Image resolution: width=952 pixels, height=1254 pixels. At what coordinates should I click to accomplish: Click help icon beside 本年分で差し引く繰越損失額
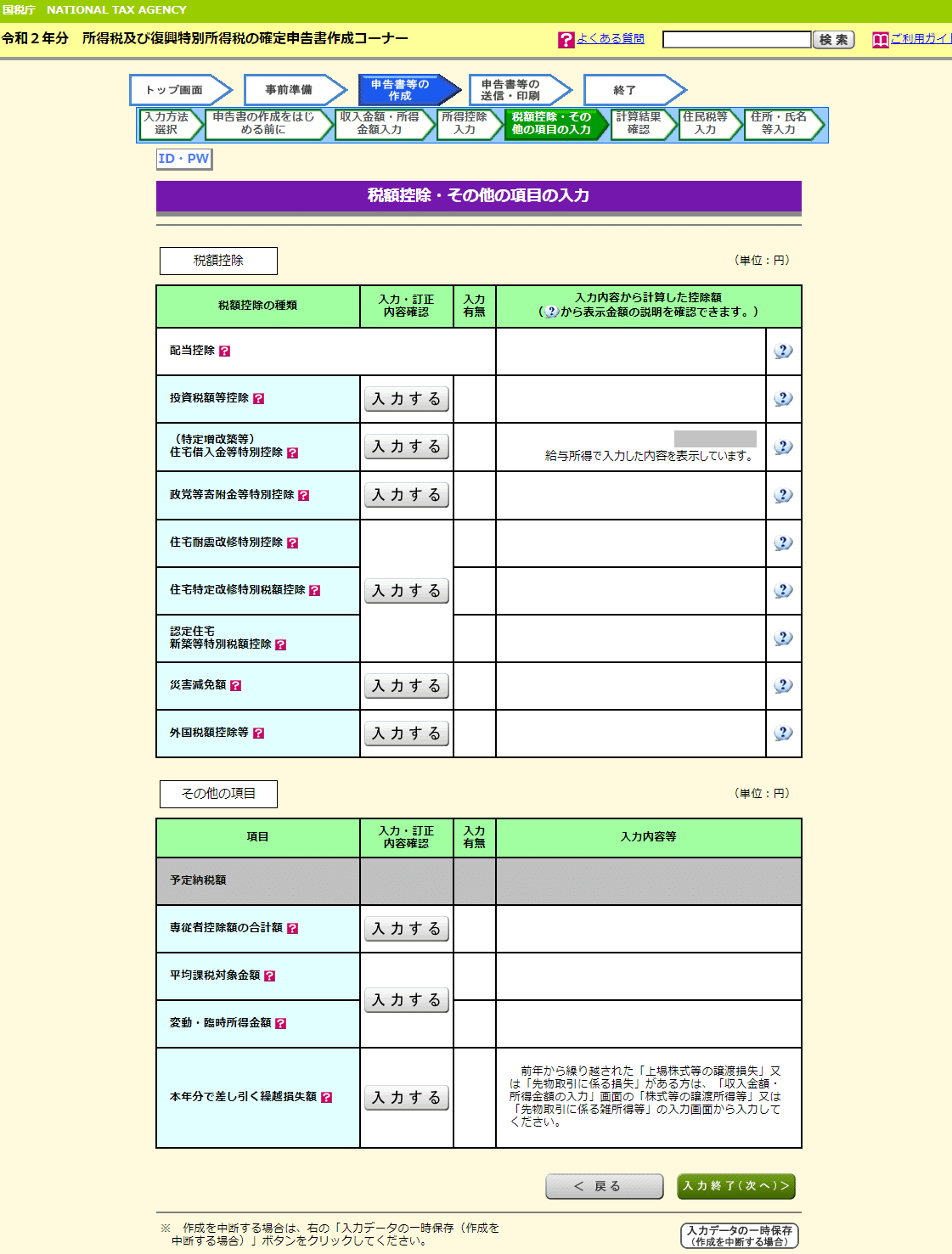click(x=326, y=1097)
